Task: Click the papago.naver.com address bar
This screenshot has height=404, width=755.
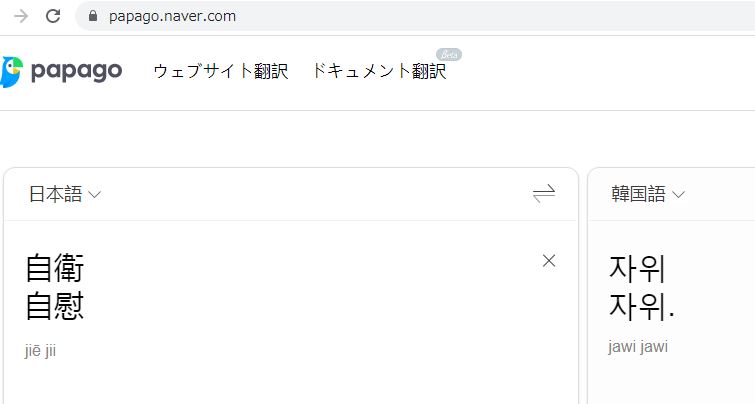Action: pyautogui.click(x=415, y=16)
